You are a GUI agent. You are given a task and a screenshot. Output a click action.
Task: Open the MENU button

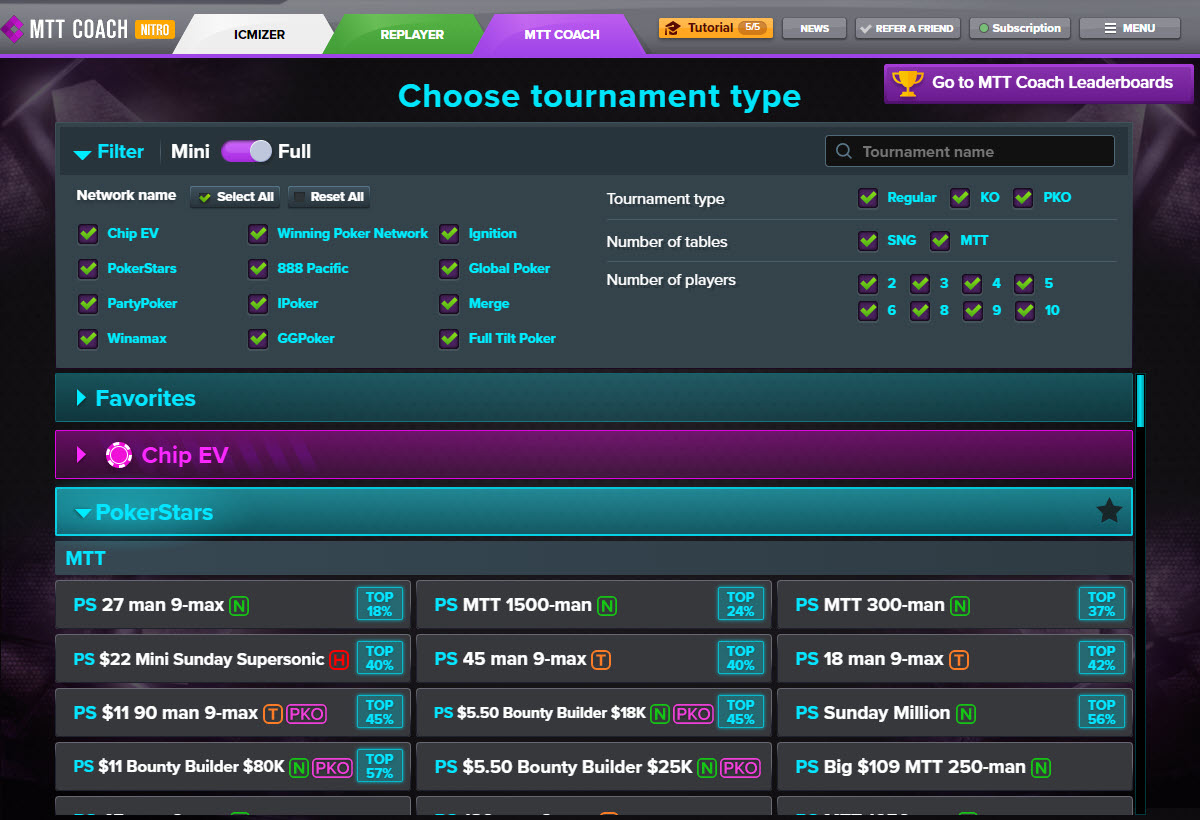tap(1130, 28)
